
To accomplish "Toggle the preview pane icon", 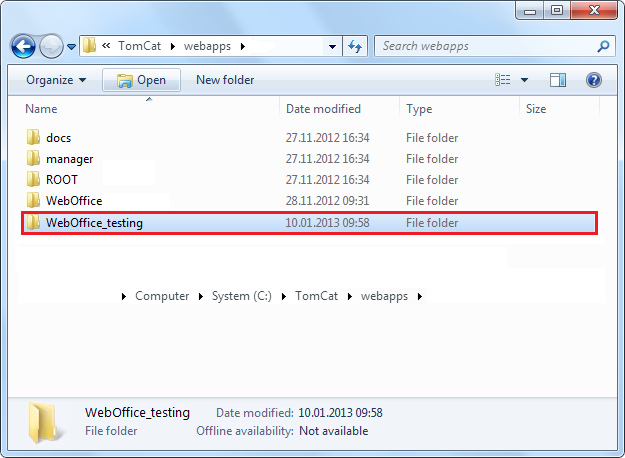I will [x=558, y=80].
